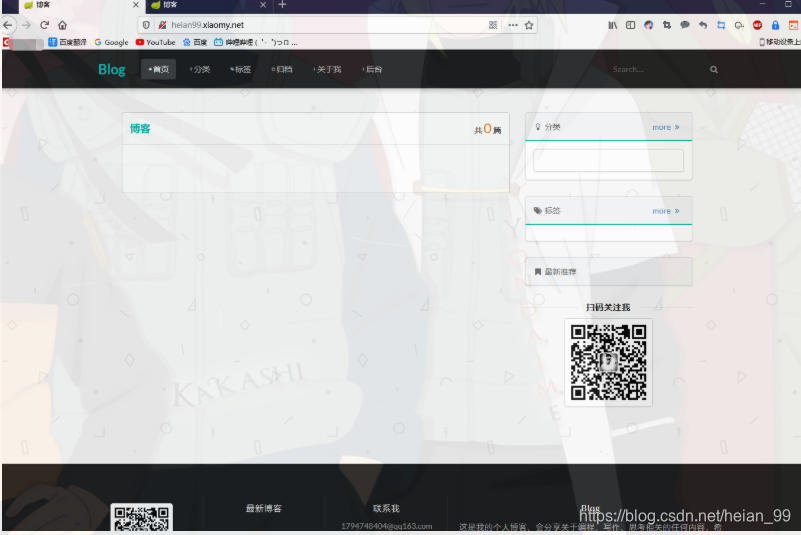Select the 首页 nav item

[158, 69]
